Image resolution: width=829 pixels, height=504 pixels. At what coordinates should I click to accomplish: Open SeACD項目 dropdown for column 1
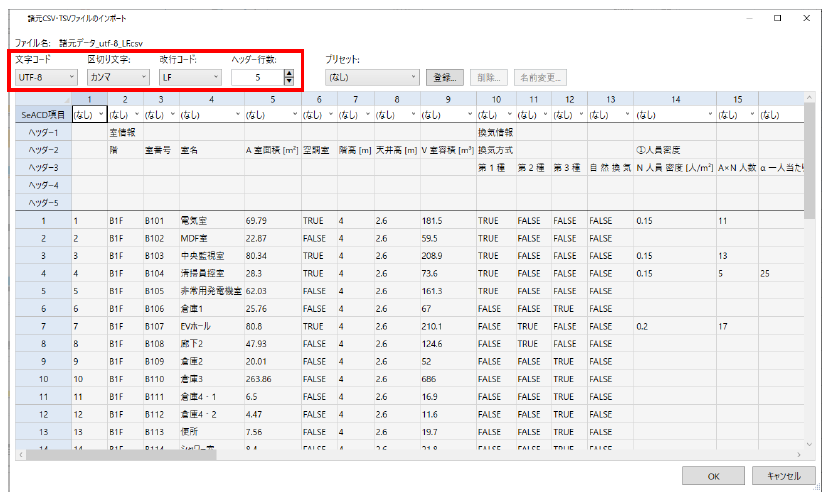click(x=89, y=115)
